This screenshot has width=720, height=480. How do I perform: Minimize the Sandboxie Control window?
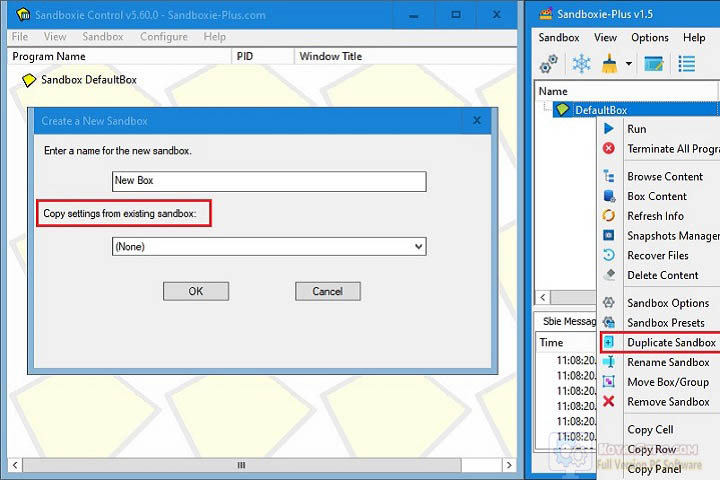(x=414, y=15)
